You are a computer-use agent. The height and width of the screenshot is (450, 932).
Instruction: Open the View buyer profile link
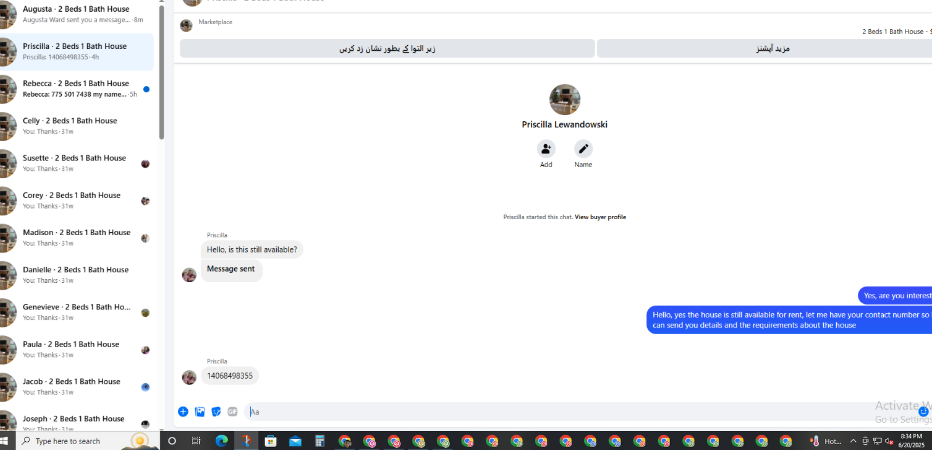(600, 217)
